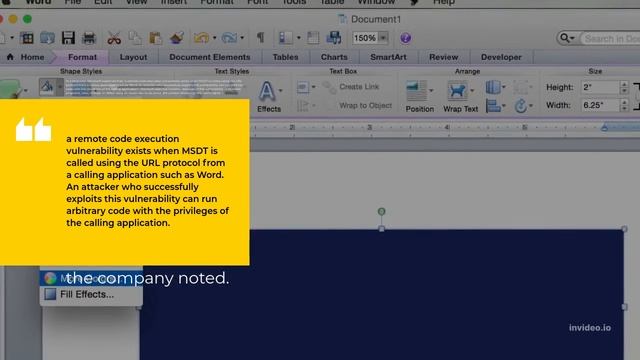Screen dimensions: 640x360
Task: Click into the Width field
Action: click(x=599, y=105)
